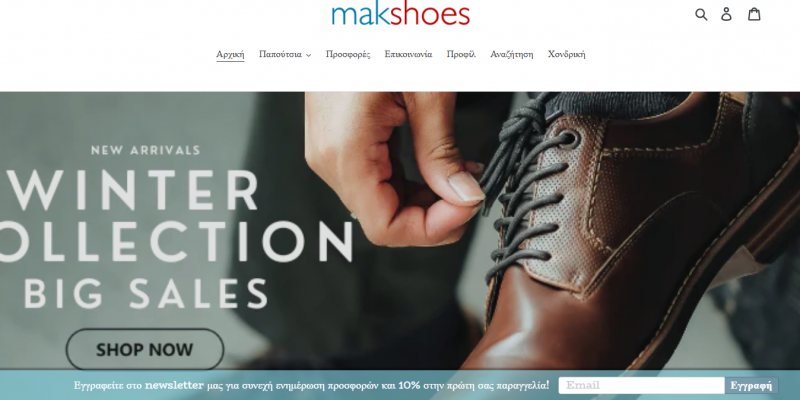This screenshot has height=400, width=800.
Task: Go to the Αρχική menu item
Action: [230, 54]
